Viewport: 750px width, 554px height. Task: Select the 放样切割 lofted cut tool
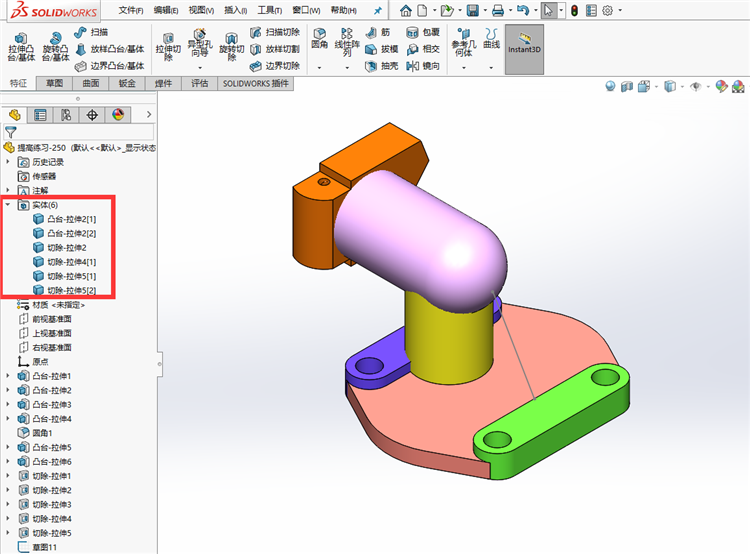(275, 49)
